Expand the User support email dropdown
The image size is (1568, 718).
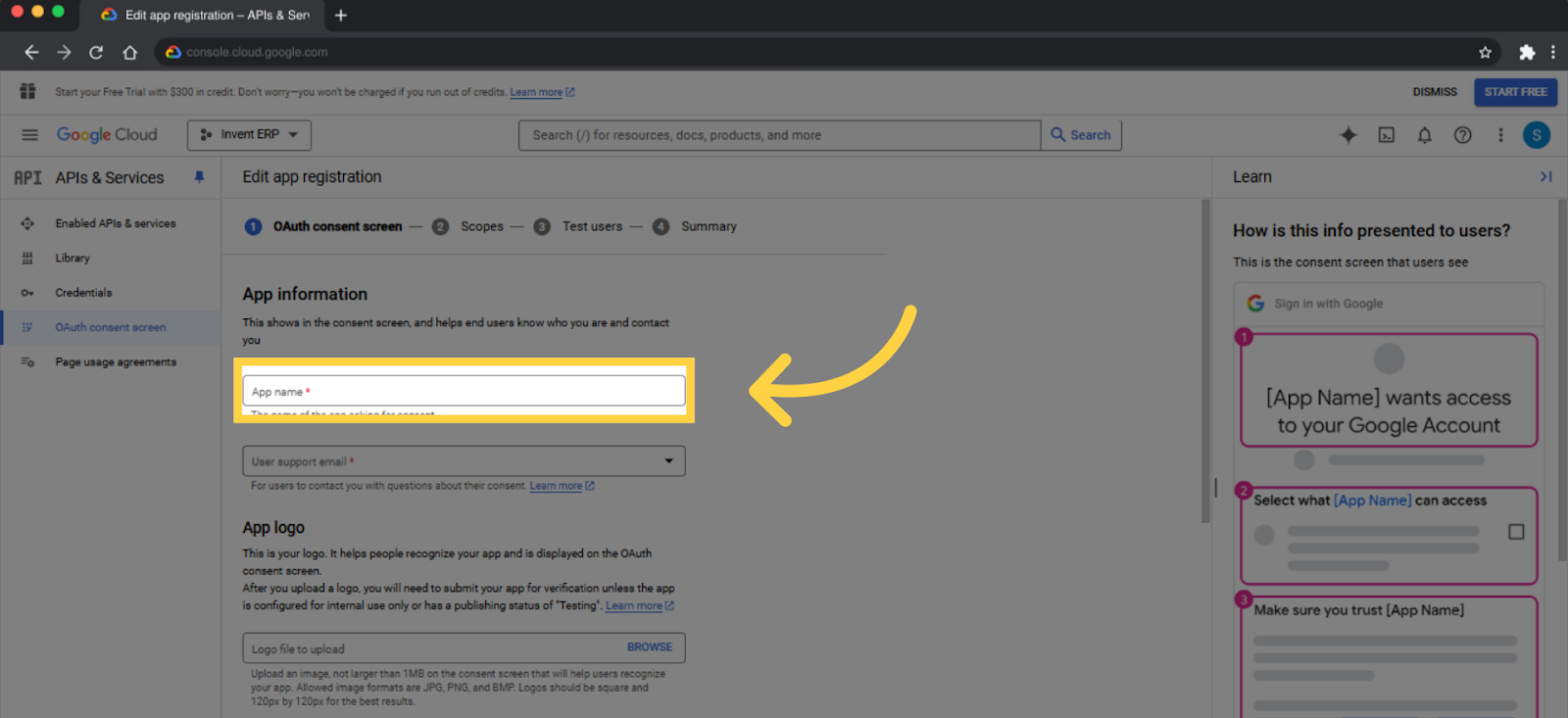pos(464,461)
